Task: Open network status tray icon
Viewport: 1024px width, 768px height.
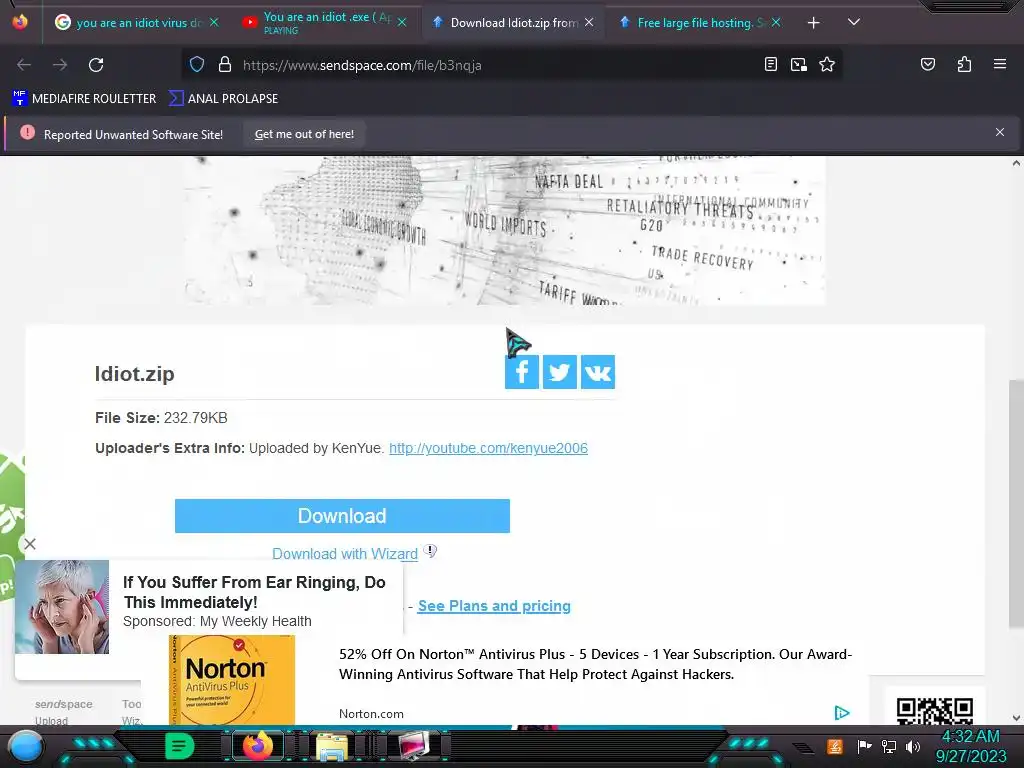Action: point(889,746)
